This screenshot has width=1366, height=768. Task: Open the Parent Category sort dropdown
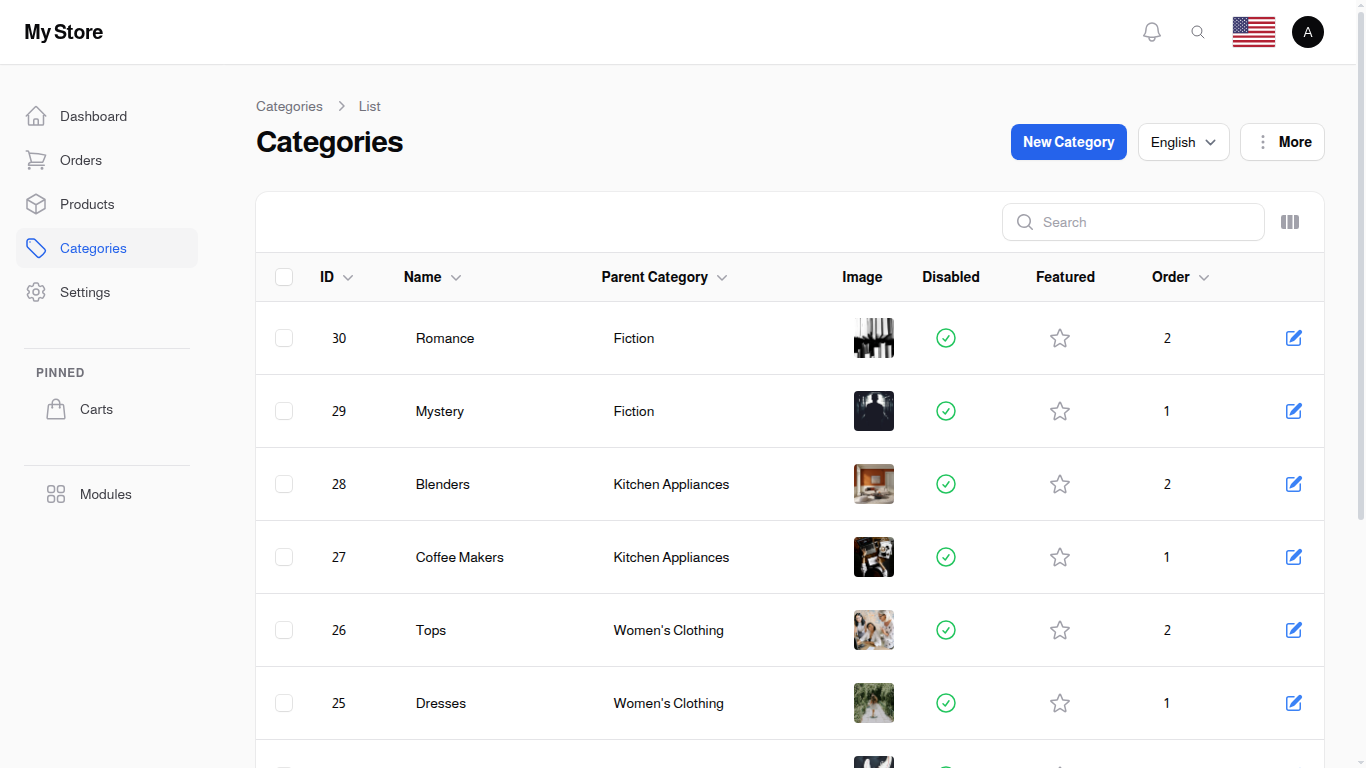[x=722, y=277]
